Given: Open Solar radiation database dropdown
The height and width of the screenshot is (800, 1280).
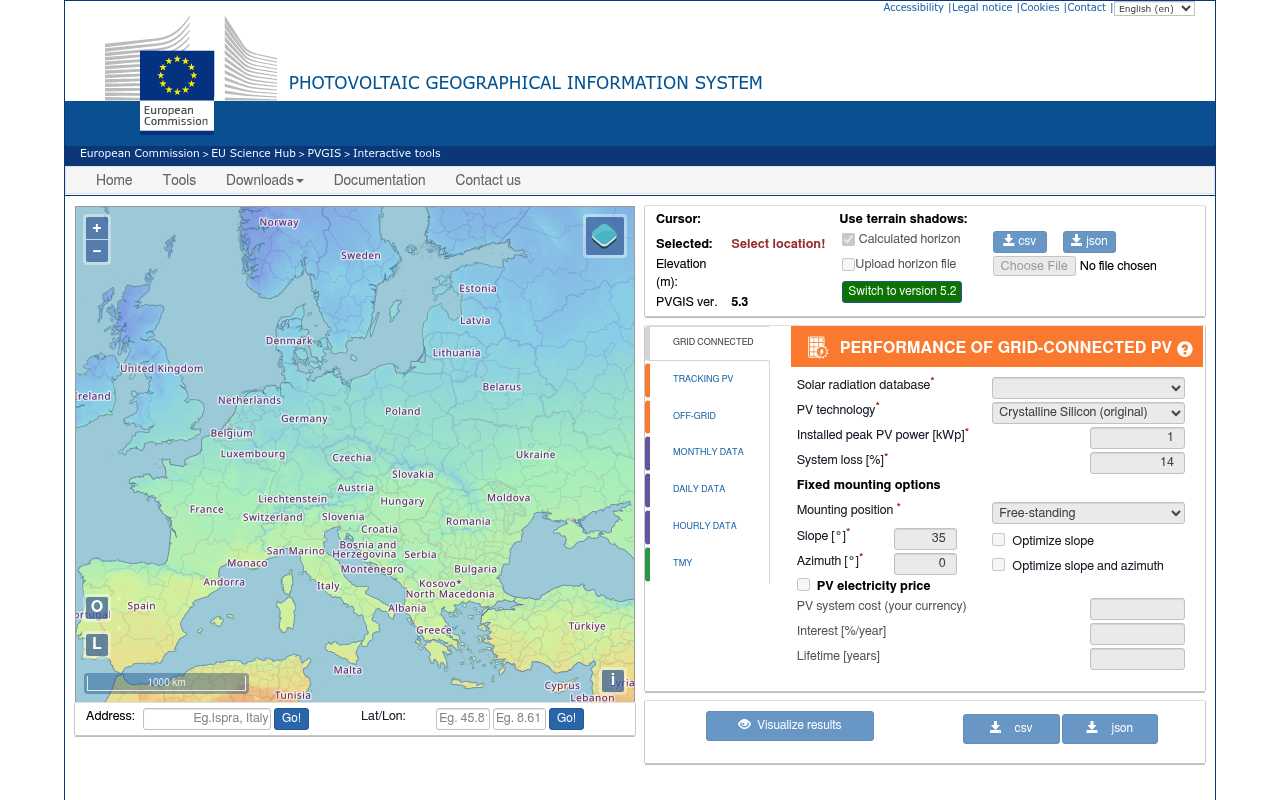Looking at the screenshot, I should tap(1088, 388).
